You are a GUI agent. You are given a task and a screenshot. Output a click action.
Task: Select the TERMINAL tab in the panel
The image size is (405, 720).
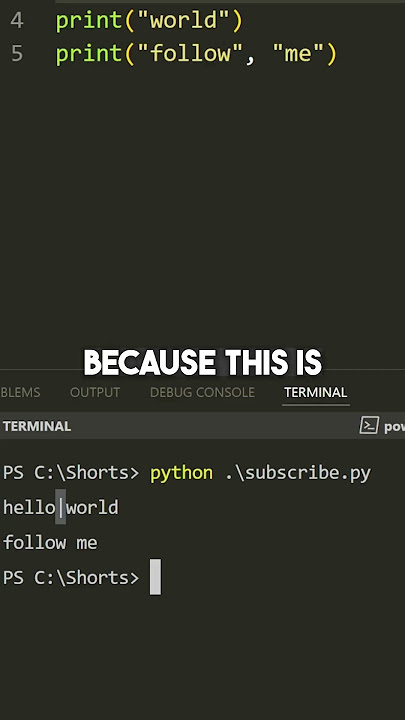(x=315, y=392)
